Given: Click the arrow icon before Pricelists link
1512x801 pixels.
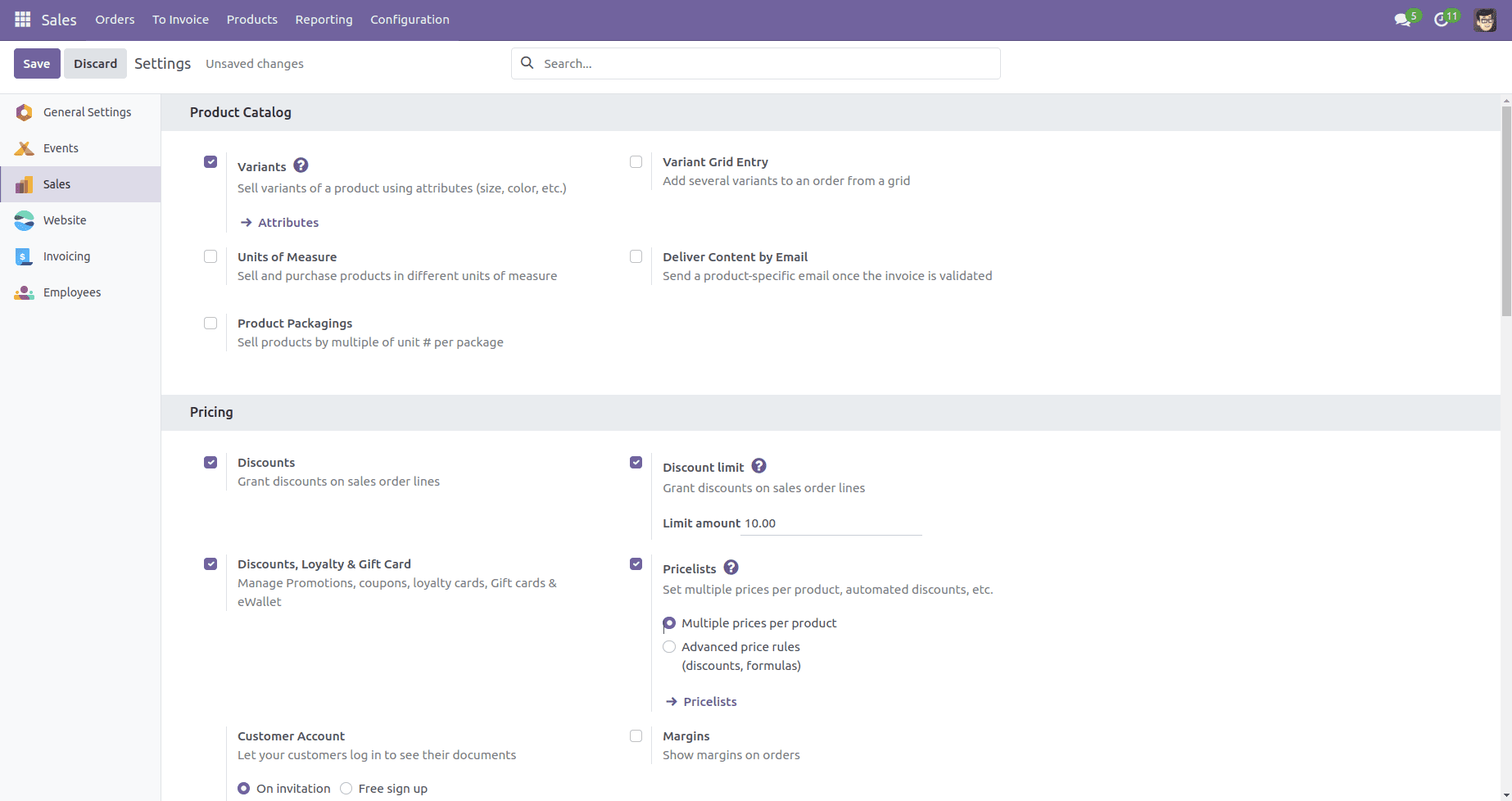Looking at the screenshot, I should click(x=672, y=702).
